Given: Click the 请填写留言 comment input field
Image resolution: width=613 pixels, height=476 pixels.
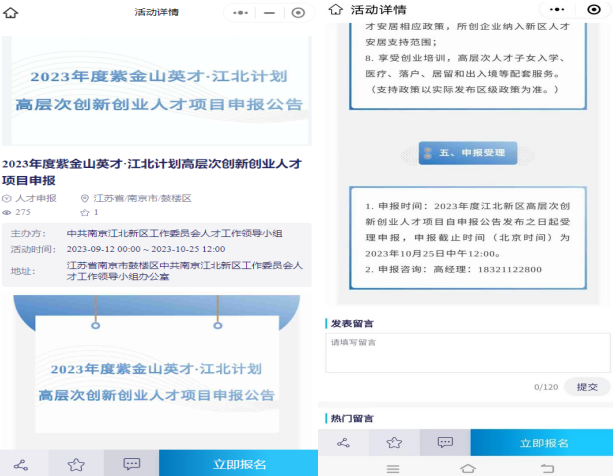Looking at the screenshot, I should pyautogui.click(x=467, y=352).
